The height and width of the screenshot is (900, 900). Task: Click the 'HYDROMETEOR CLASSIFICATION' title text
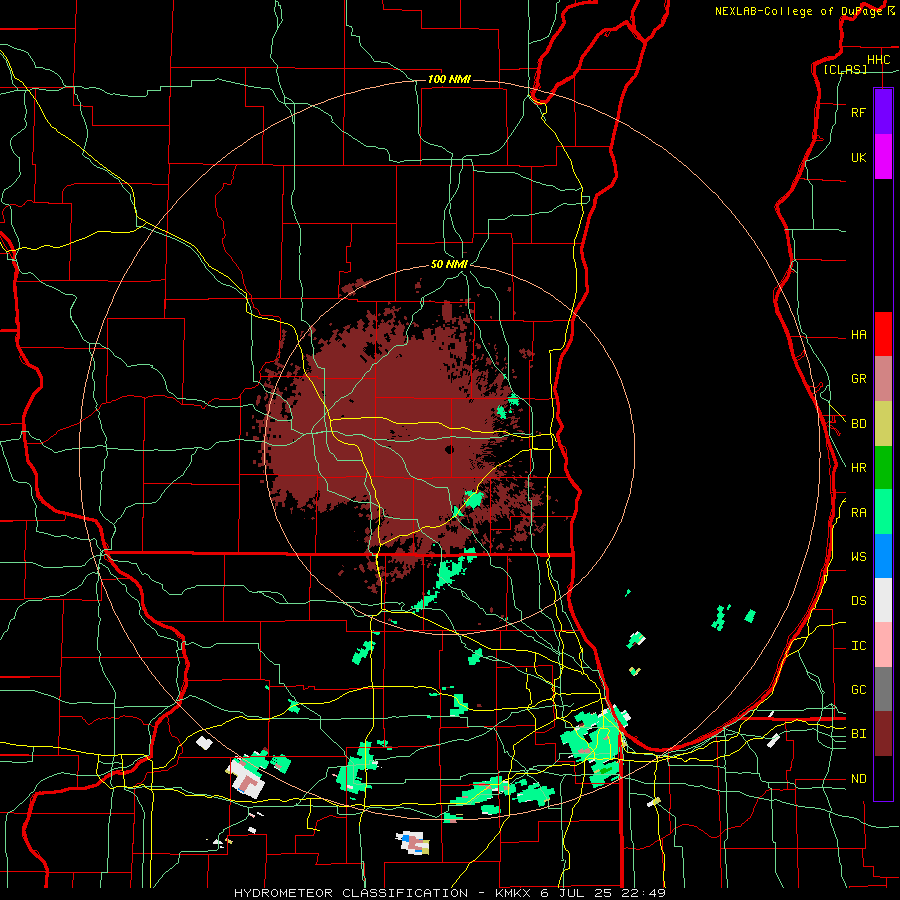coord(351,893)
